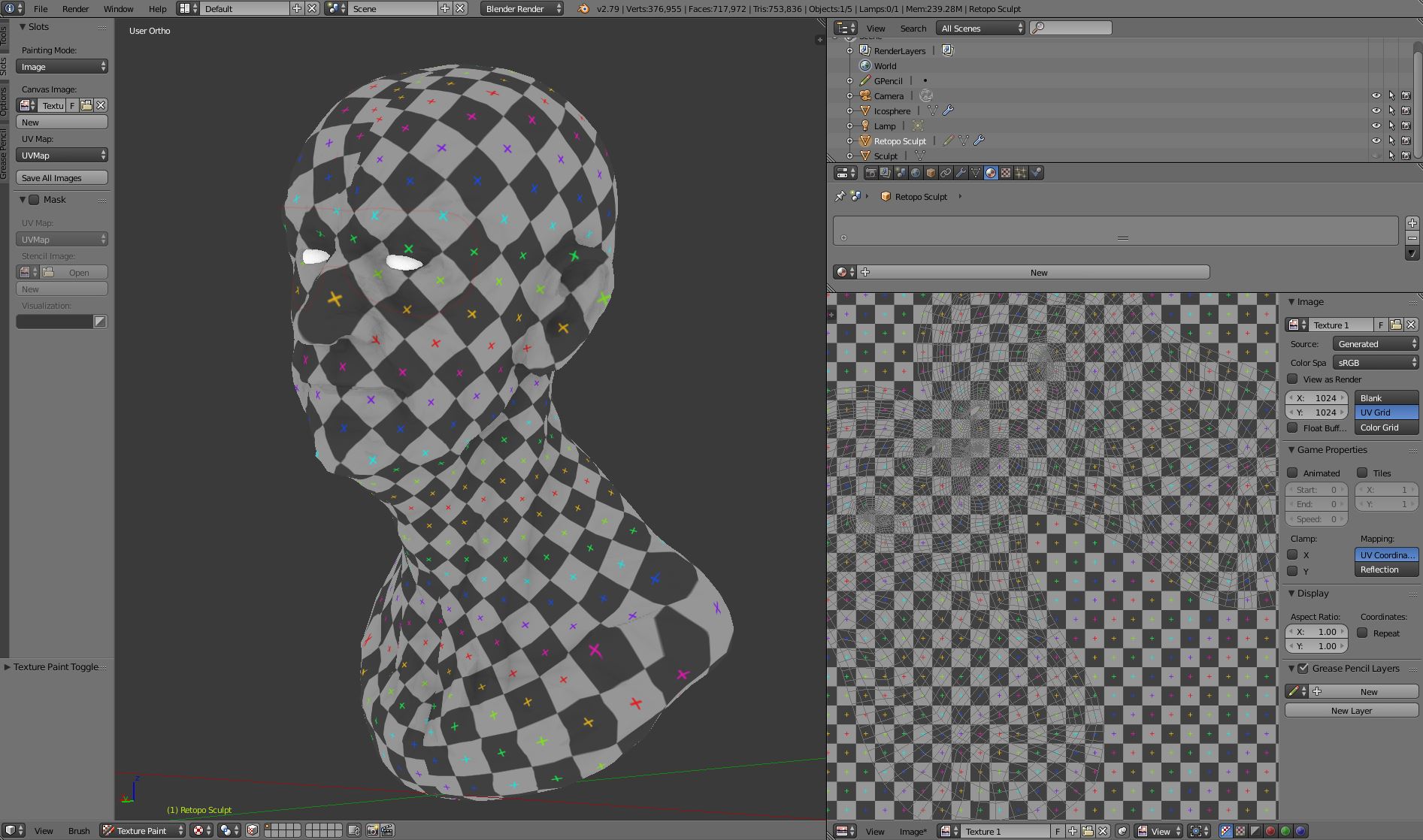Viewport: 1423px width, 840px height.
Task: Open the Painting Mode dropdown set to Image
Action: coord(62,66)
